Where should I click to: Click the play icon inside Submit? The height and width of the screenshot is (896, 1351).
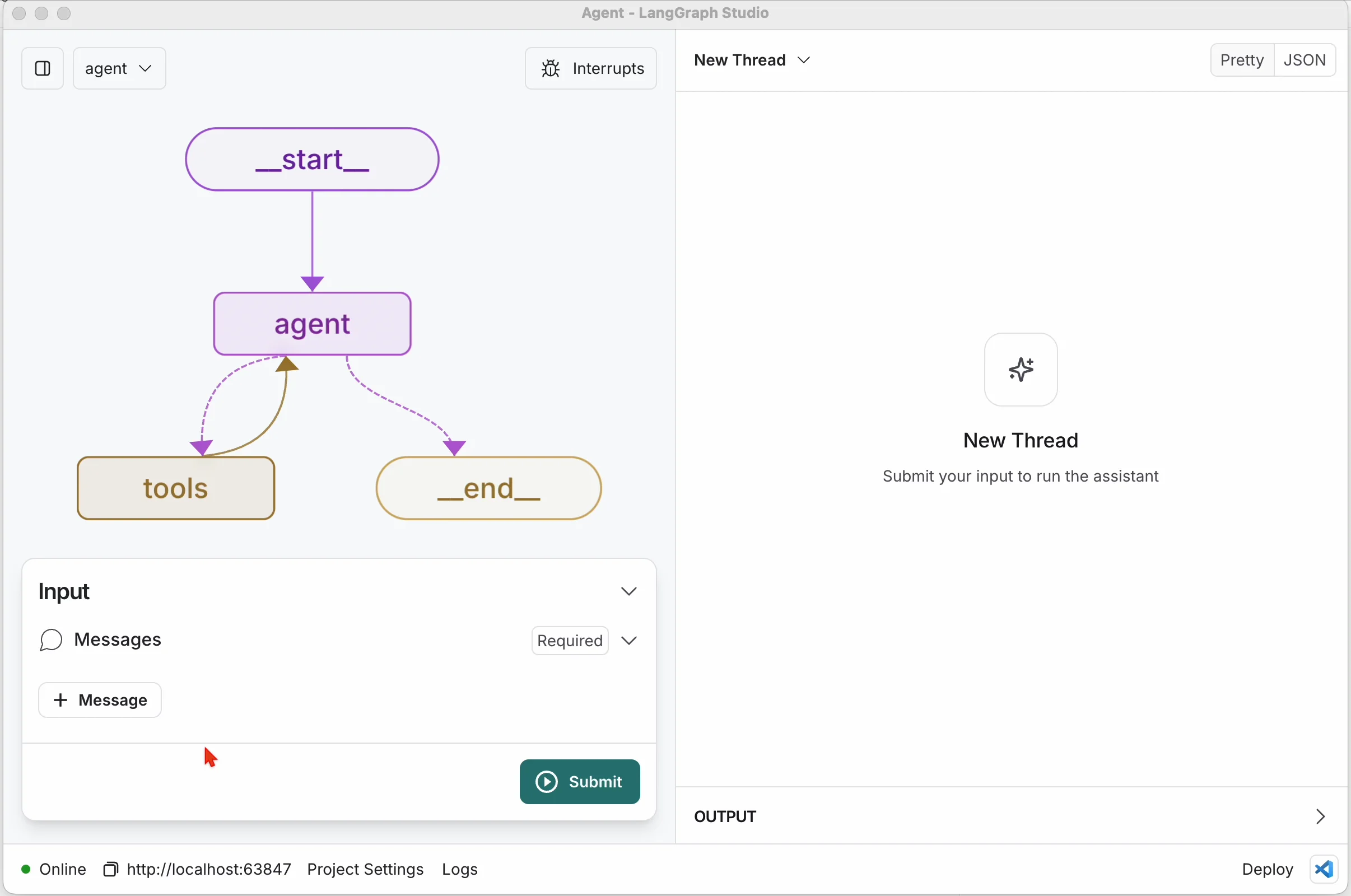(x=546, y=782)
